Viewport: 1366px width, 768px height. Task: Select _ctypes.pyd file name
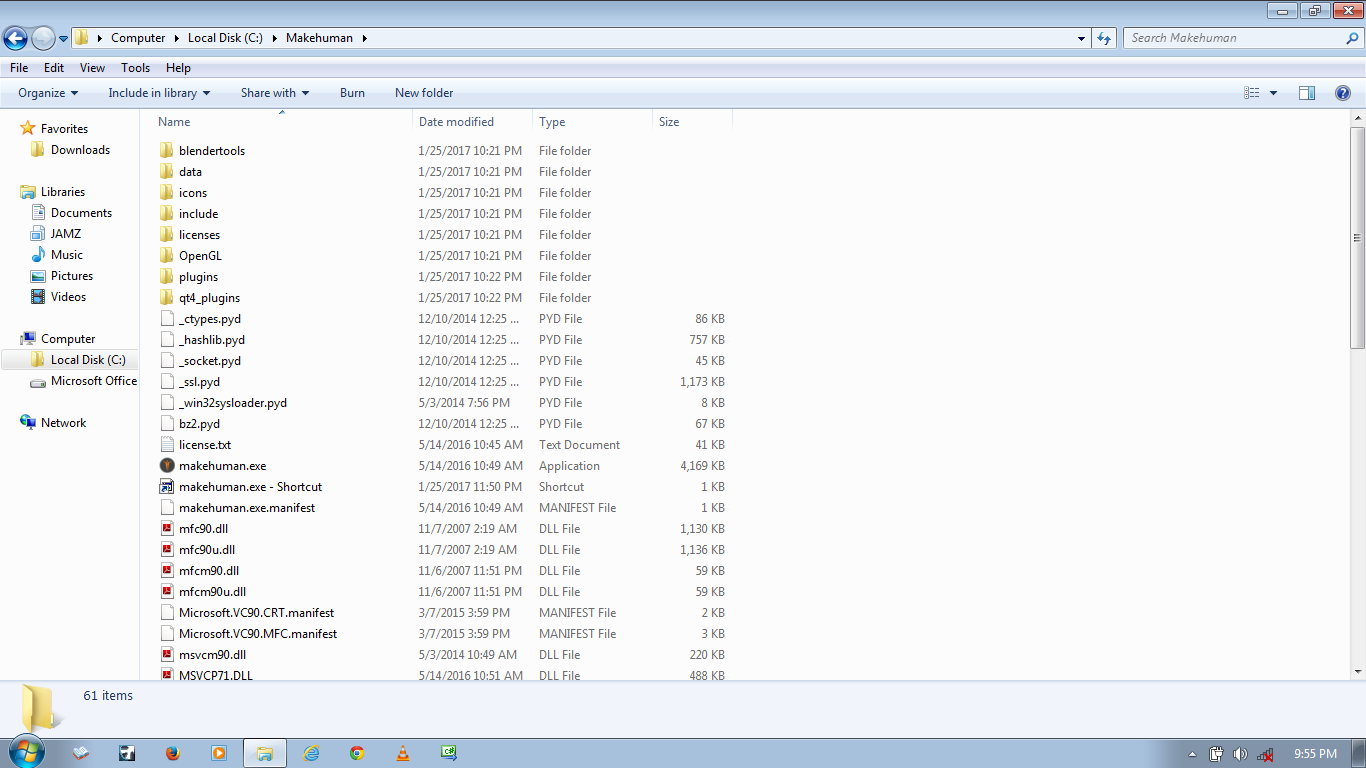pos(210,319)
